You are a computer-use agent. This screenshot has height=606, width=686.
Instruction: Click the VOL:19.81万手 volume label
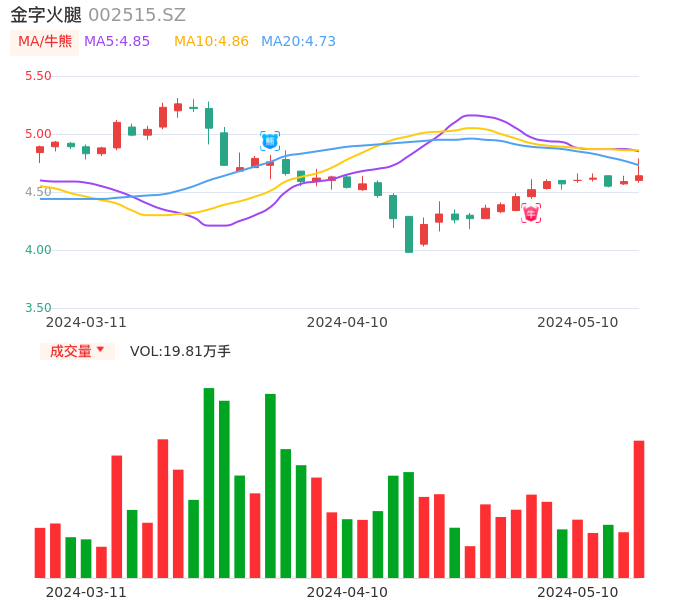point(180,351)
